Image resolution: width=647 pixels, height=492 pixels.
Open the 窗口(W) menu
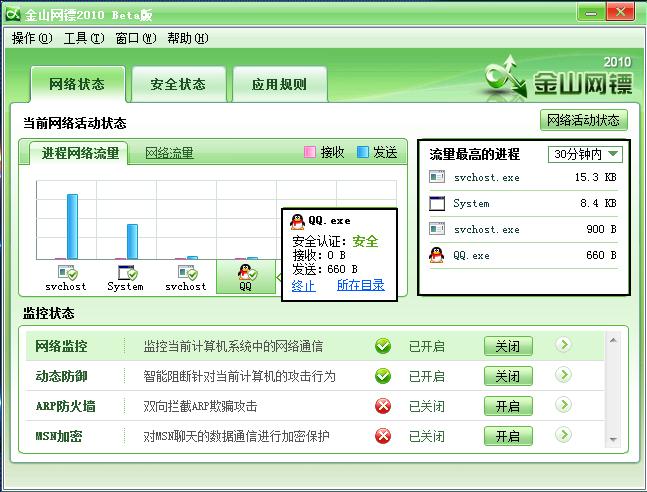(136, 38)
